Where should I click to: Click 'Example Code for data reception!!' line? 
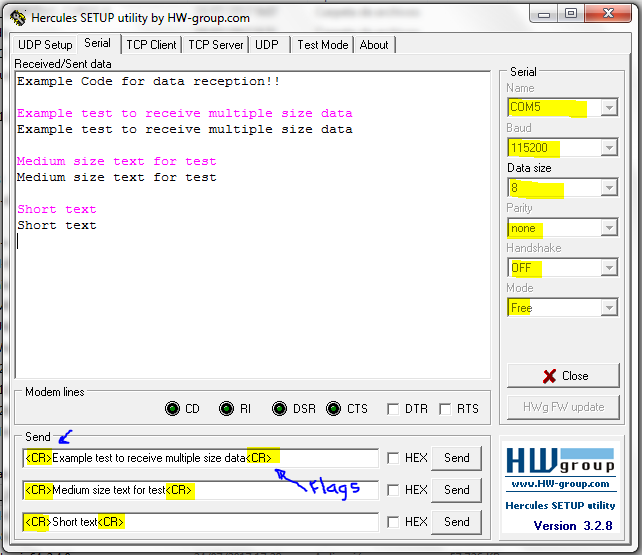click(x=148, y=81)
